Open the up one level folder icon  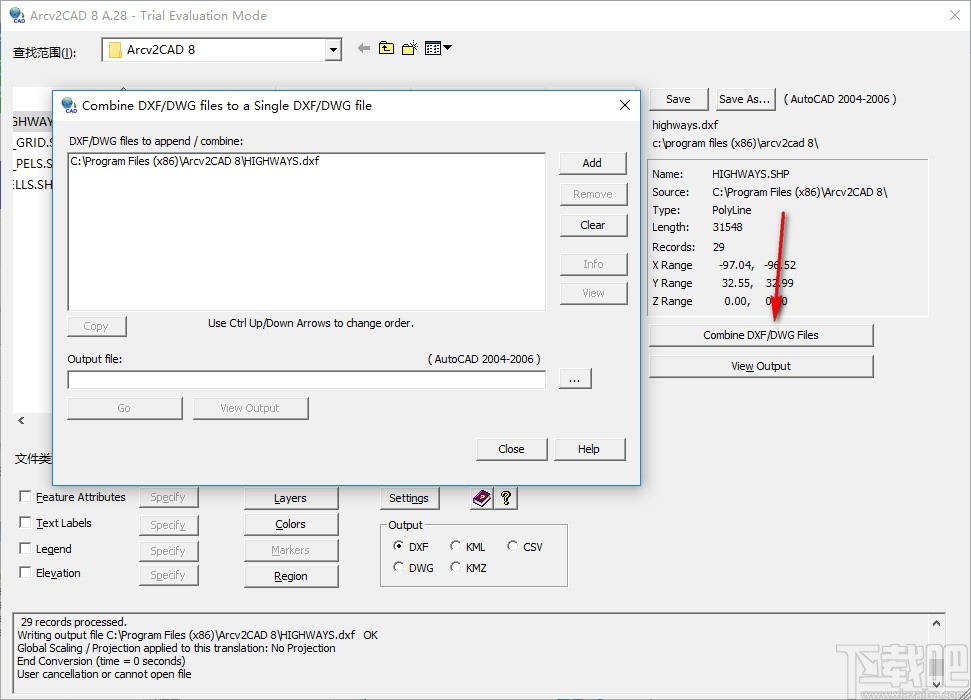click(x=386, y=48)
